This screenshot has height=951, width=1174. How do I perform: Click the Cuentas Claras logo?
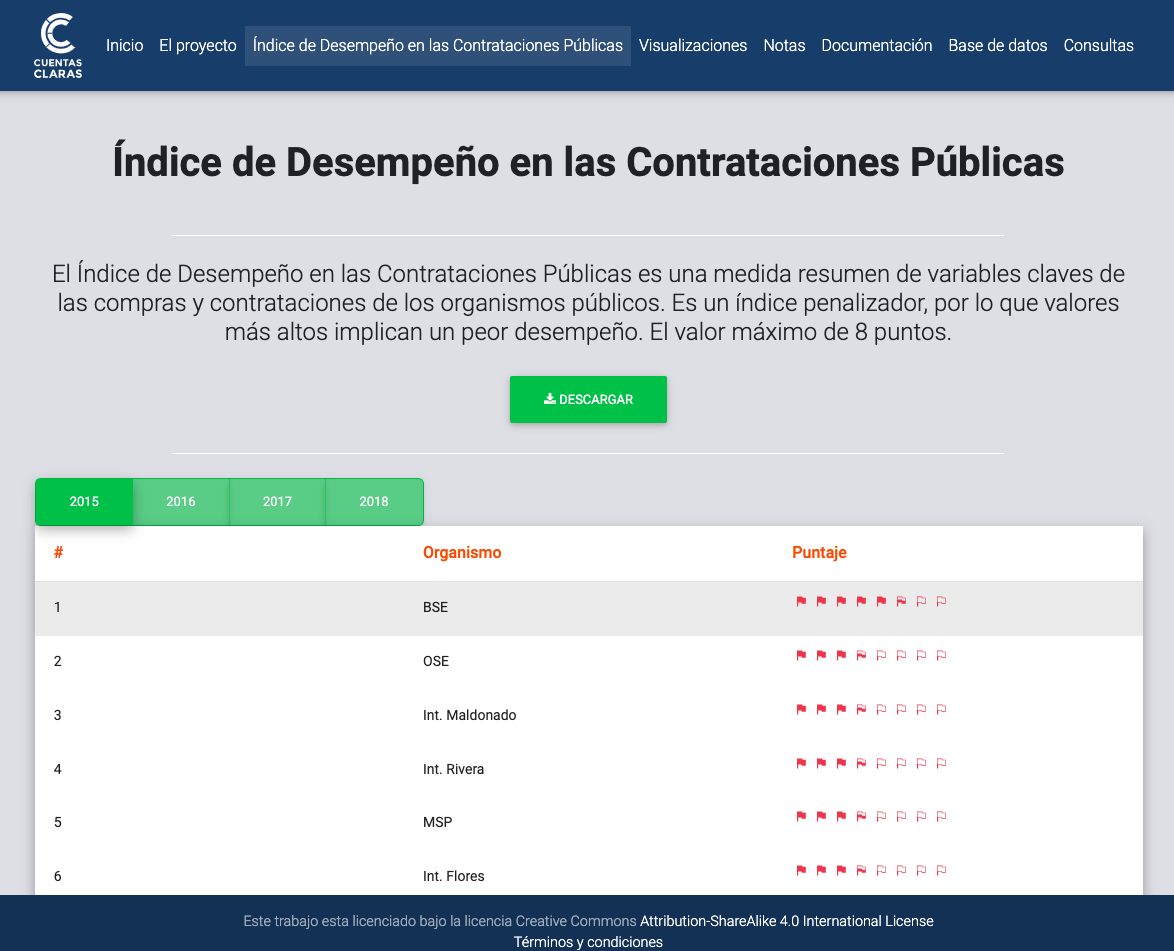58,46
